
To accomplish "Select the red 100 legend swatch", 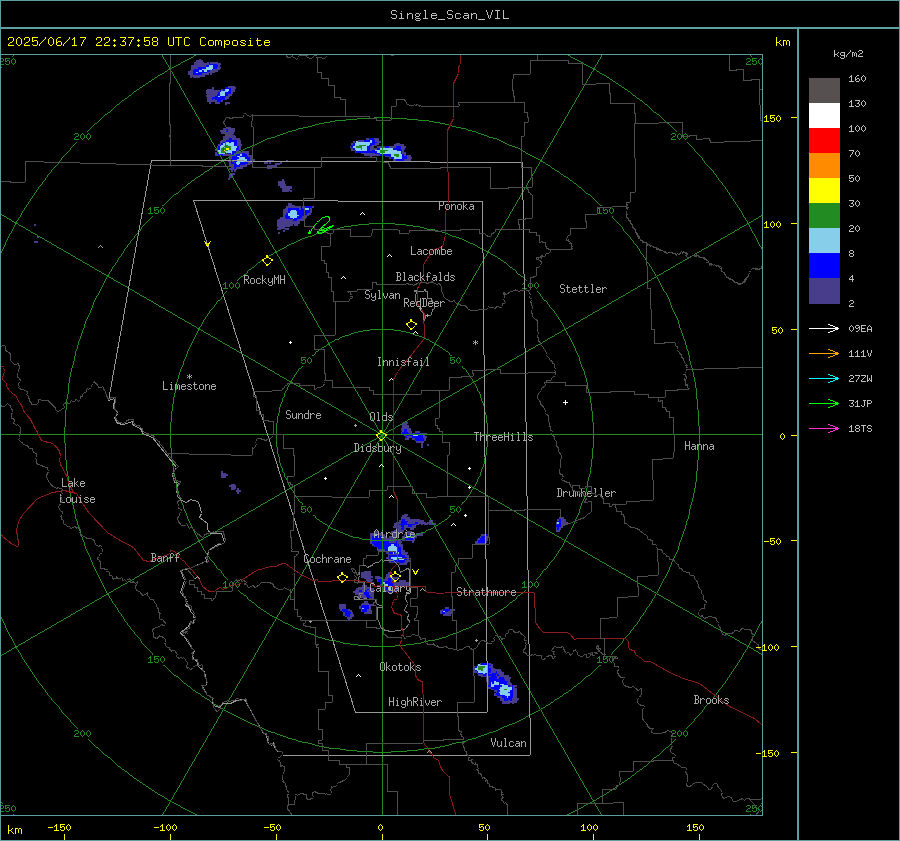I will (824, 141).
